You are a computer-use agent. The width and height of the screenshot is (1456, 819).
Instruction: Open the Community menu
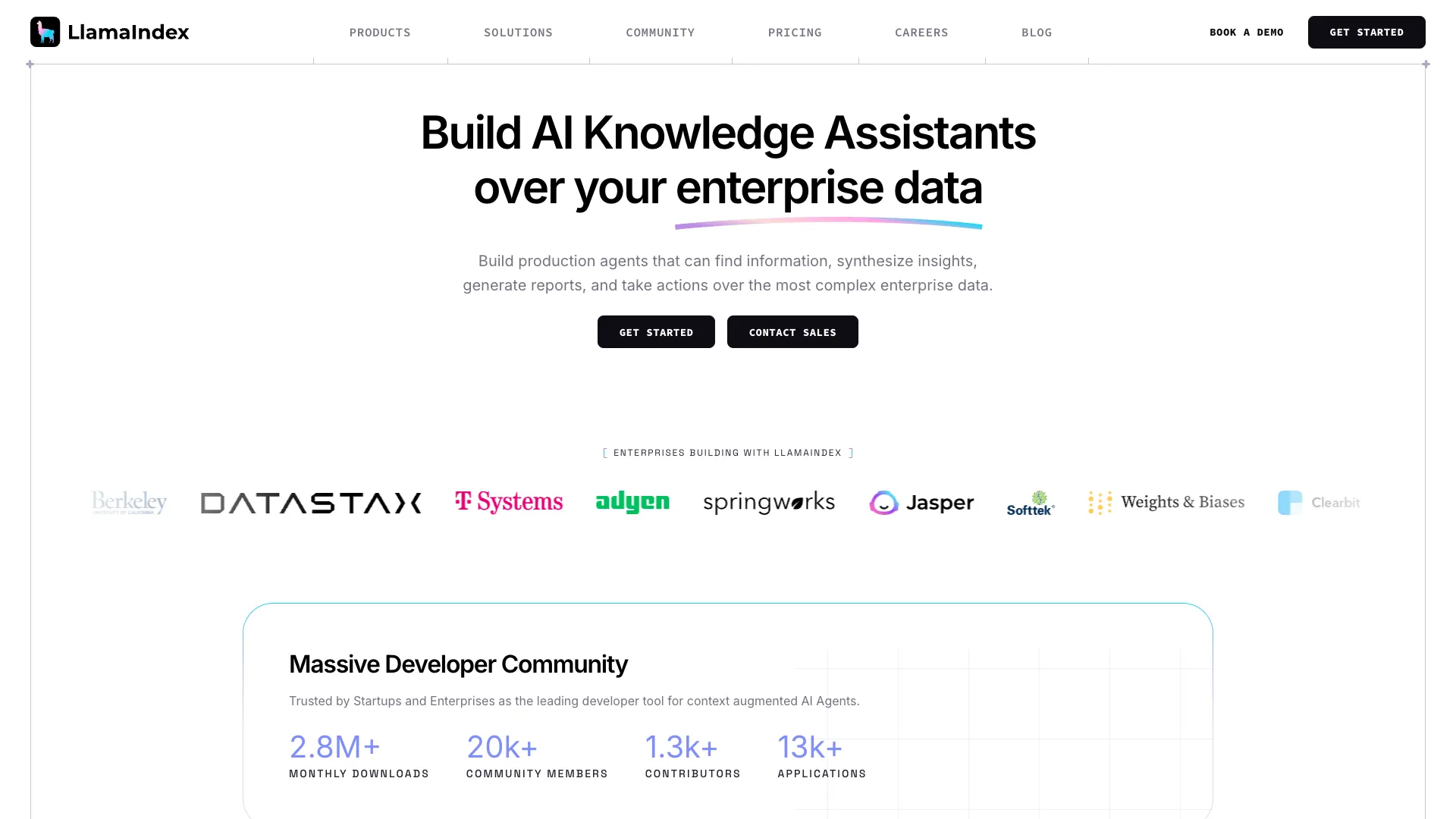[660, 33]
